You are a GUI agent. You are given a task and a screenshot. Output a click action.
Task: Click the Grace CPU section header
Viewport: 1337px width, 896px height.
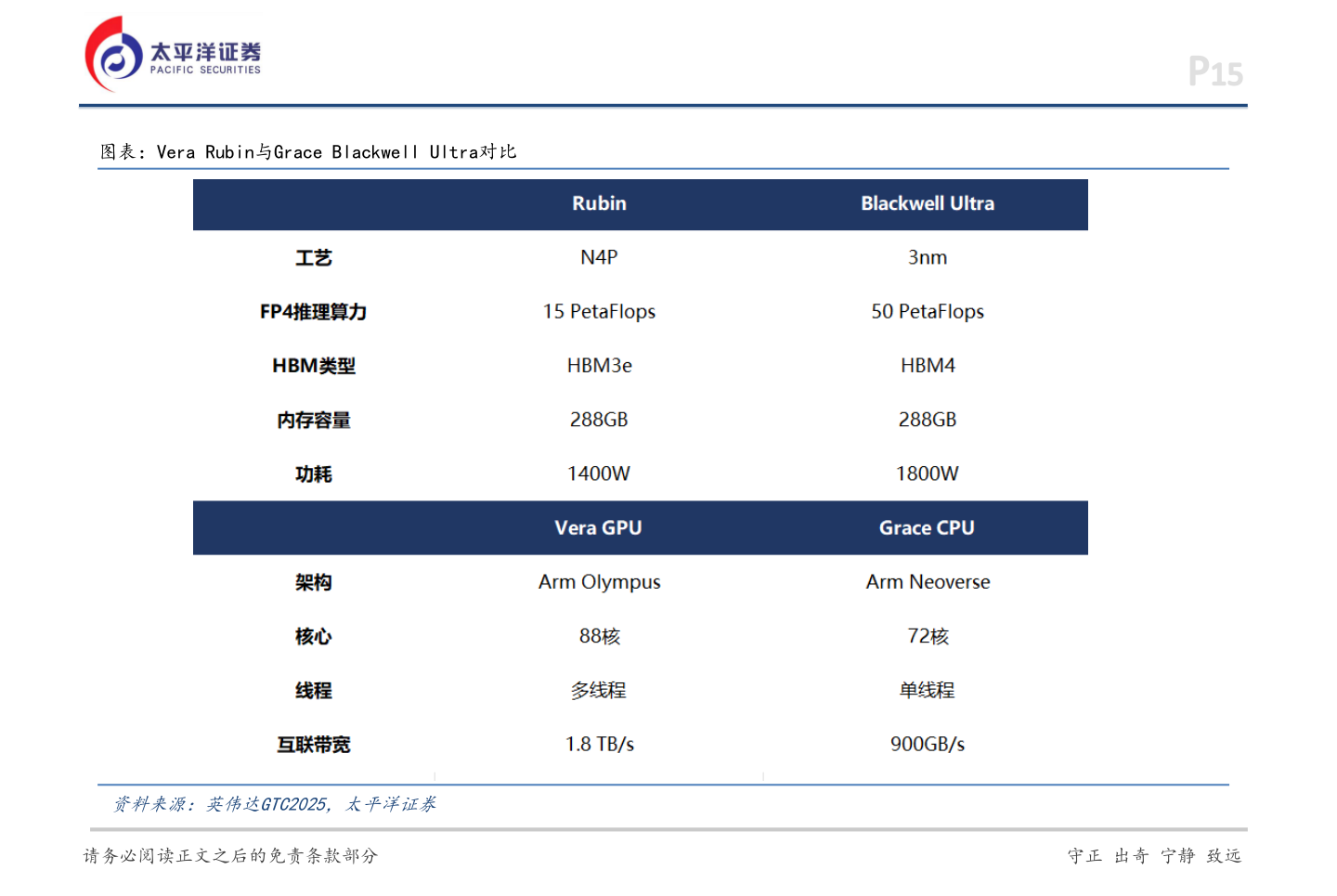click(x=927, y=527)
